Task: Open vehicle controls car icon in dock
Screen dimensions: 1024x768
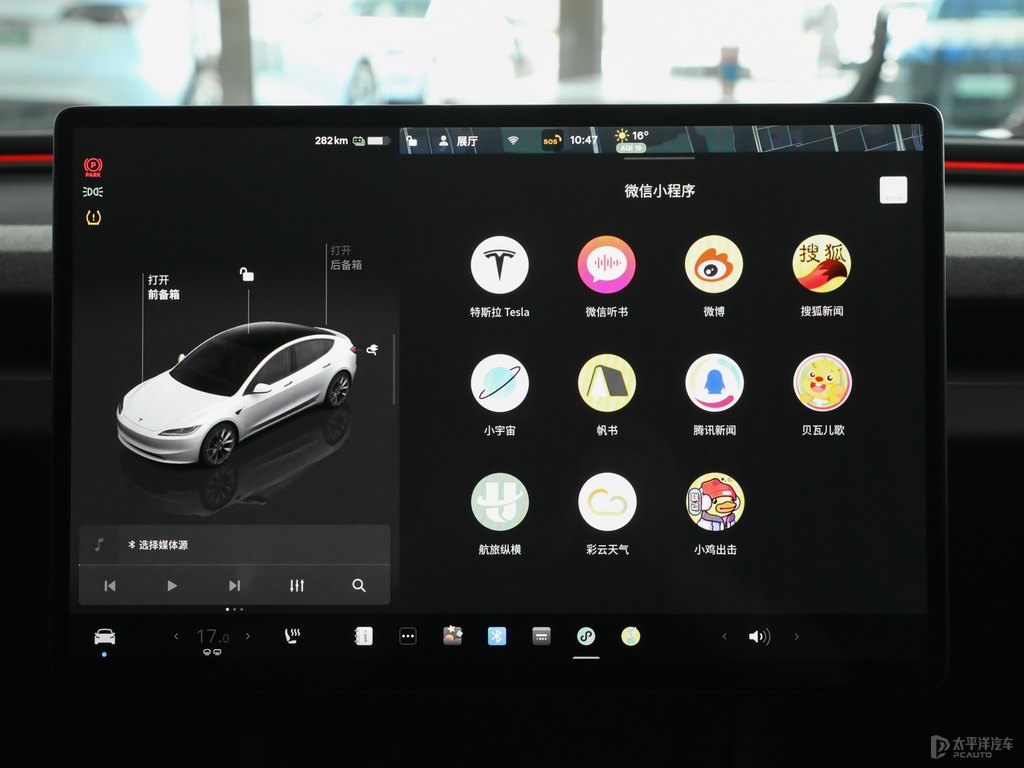Action: tap(104, 636)
